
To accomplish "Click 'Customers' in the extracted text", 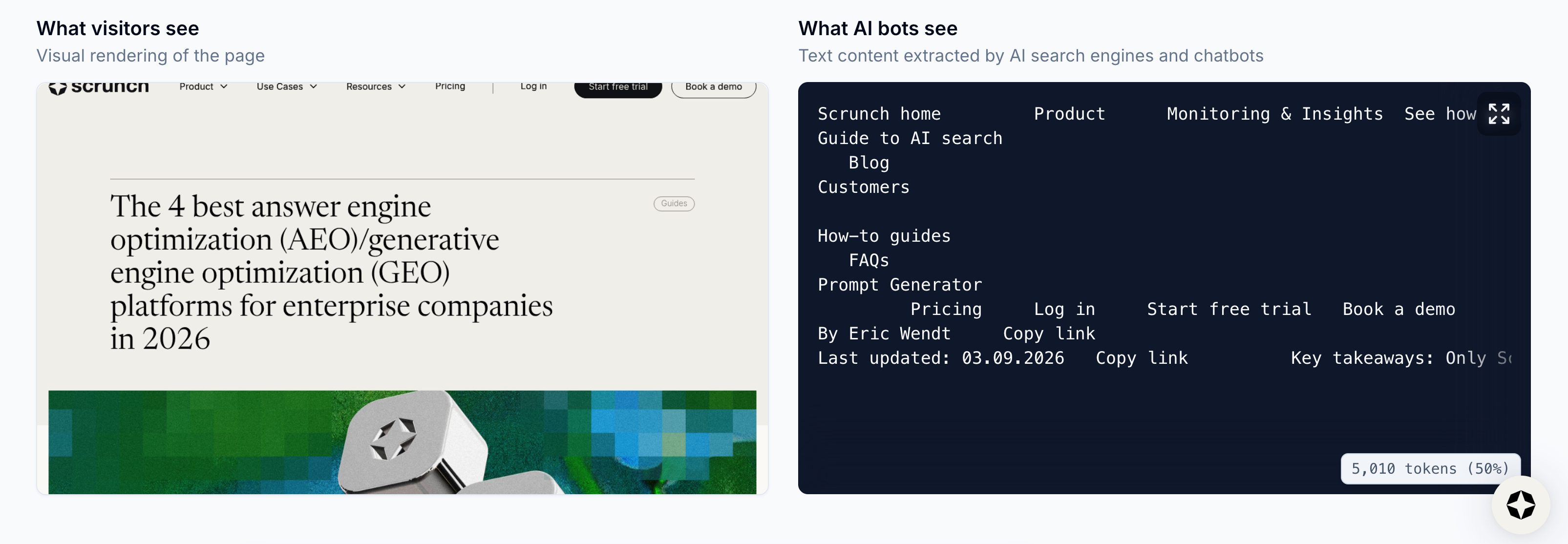I will [x=863, y=187].
